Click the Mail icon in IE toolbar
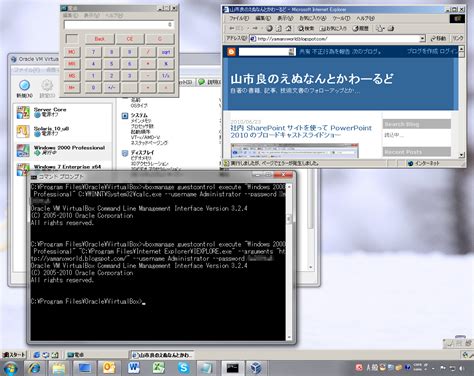474x376 pixels. (380, 29)
